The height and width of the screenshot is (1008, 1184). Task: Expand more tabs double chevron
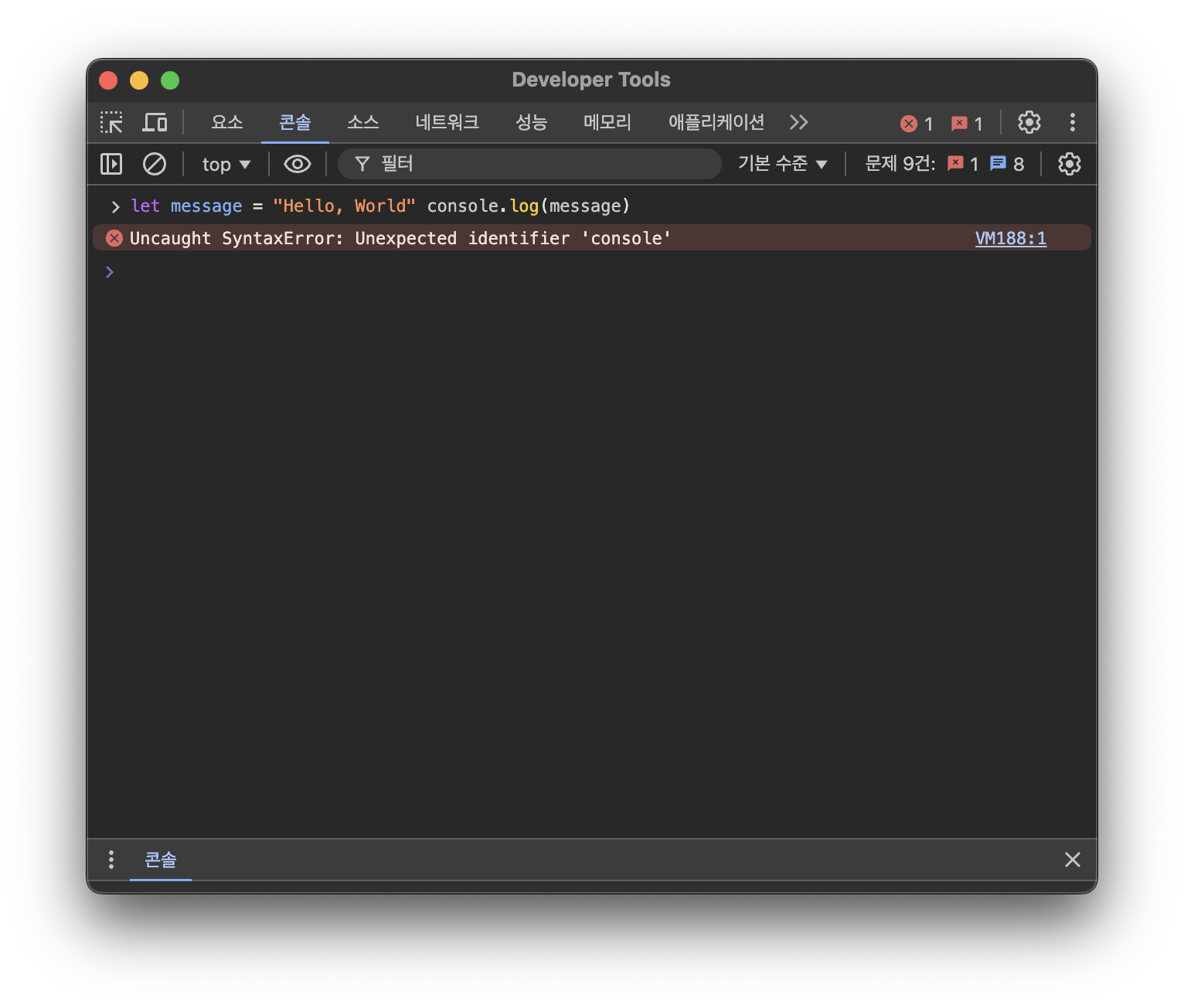799,122
